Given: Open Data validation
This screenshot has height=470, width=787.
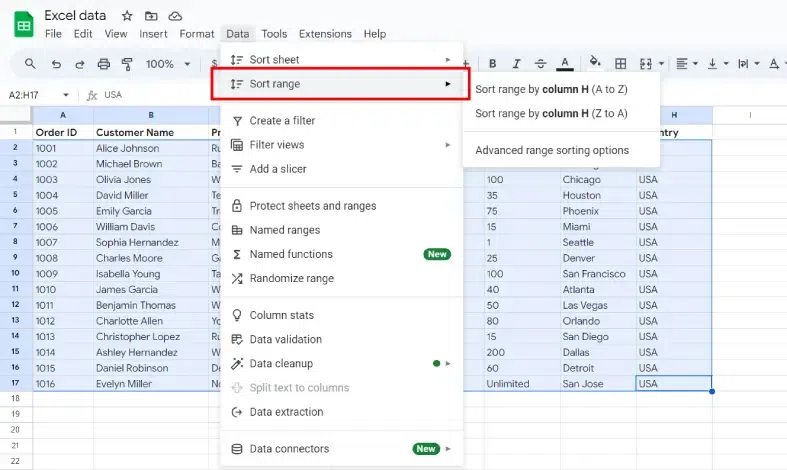Looking at the screenshot, I should tap(341, 339).
